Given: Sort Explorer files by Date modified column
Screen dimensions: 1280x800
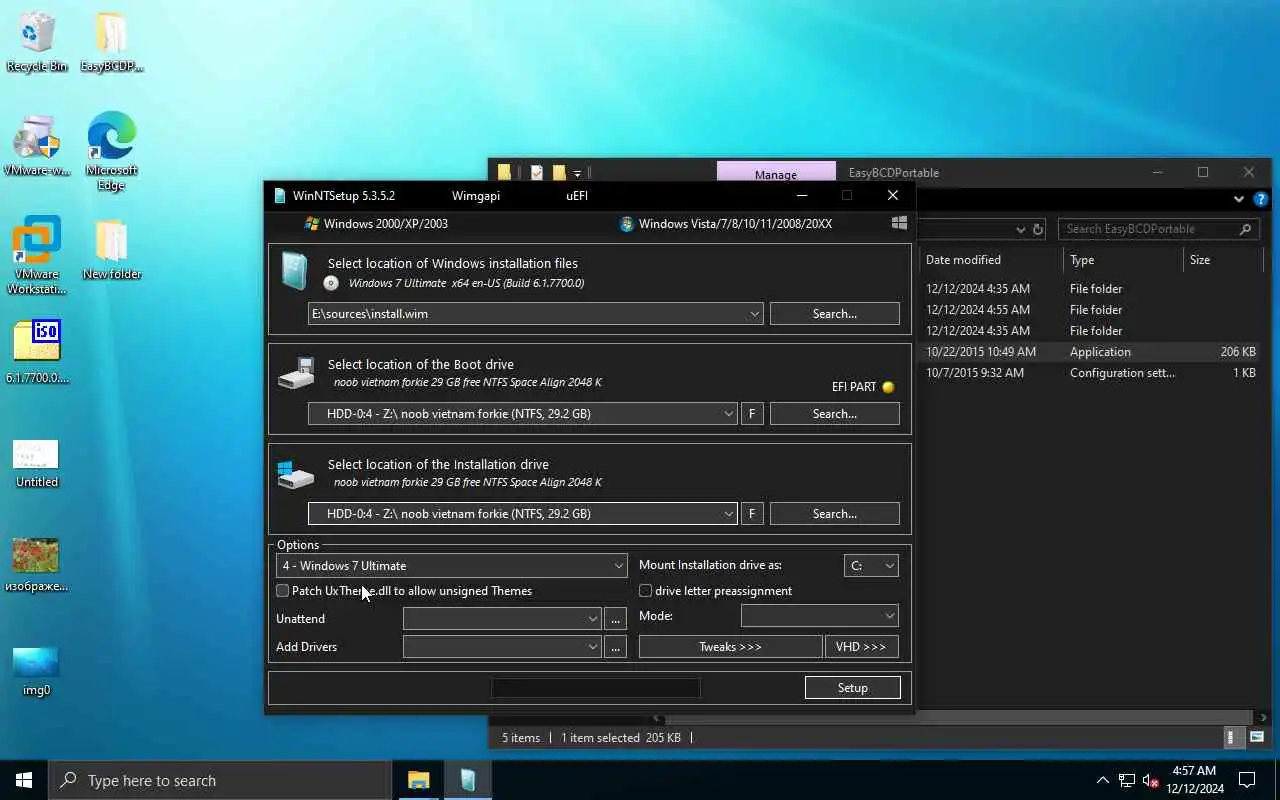Looking at the screenshot, I should (990, 260).
